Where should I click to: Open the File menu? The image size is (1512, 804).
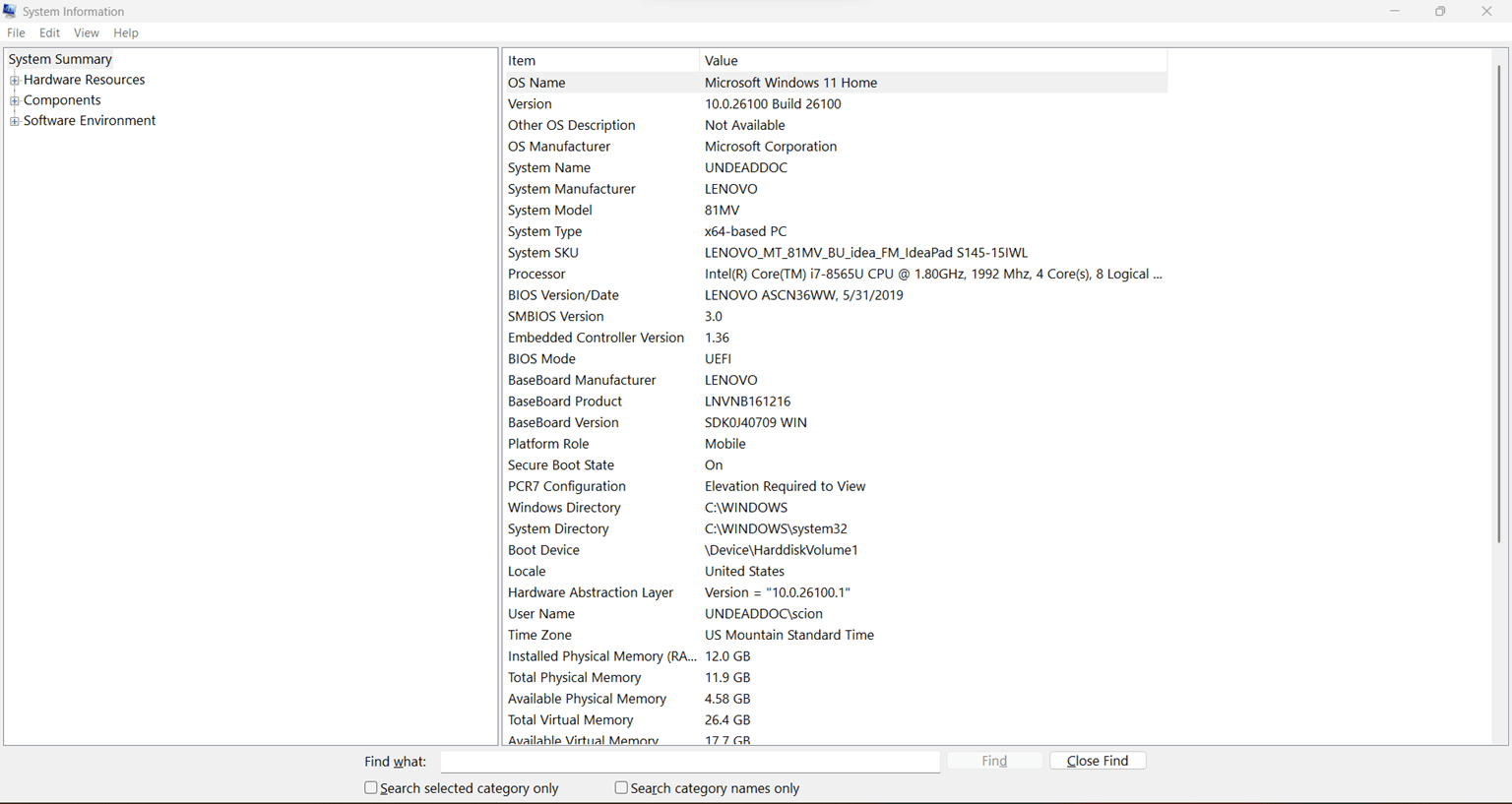point(16,33)
